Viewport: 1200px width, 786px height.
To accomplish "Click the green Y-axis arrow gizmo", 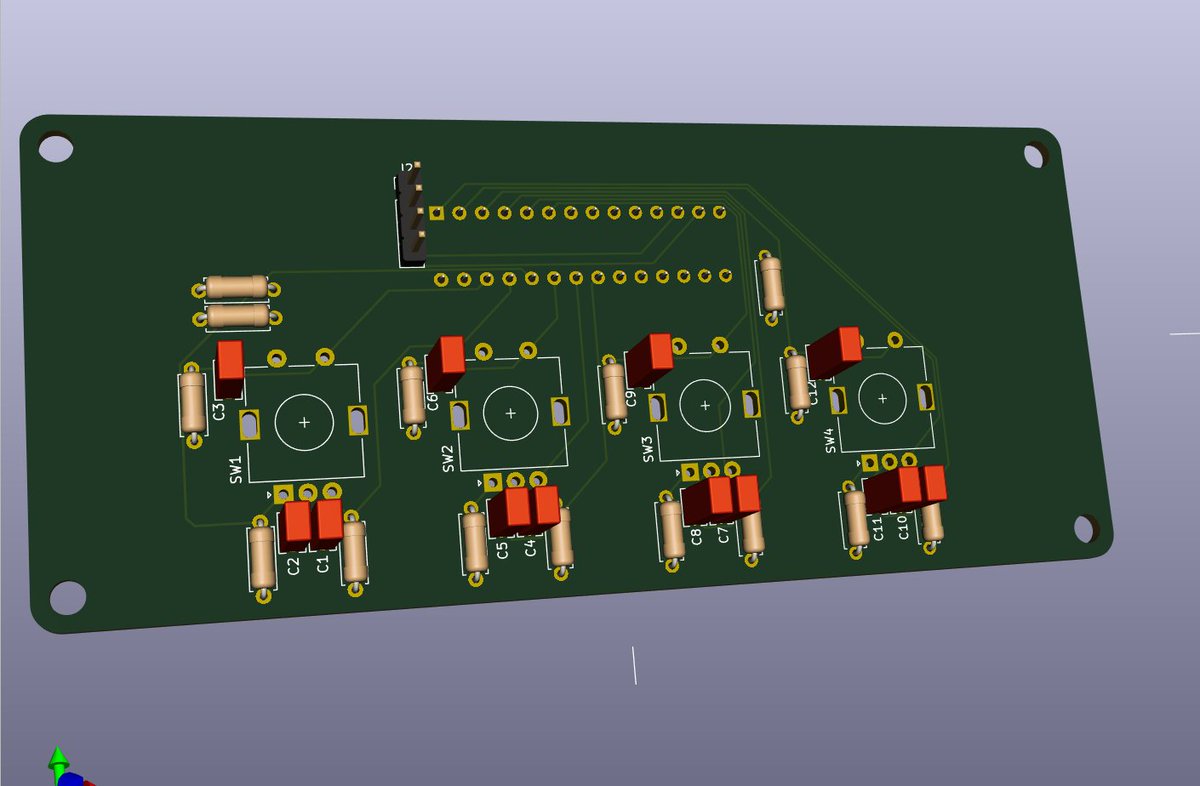I will (x=58, y=760).
